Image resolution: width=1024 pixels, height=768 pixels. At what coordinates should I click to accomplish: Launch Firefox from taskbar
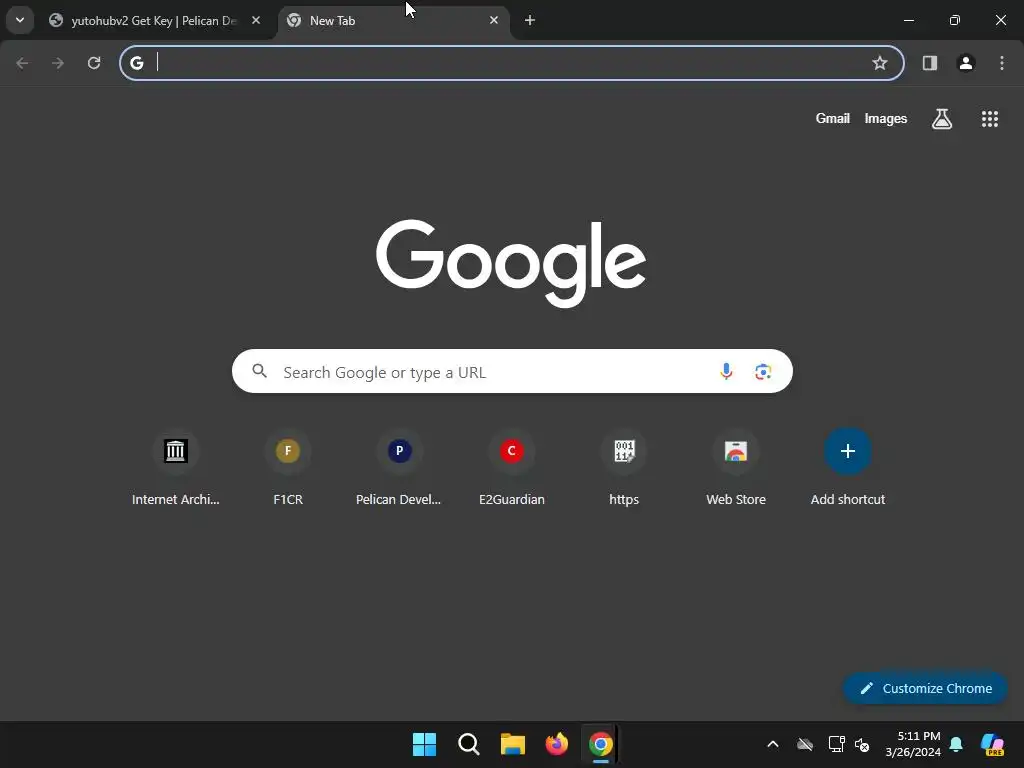click(x=556, y=744)
